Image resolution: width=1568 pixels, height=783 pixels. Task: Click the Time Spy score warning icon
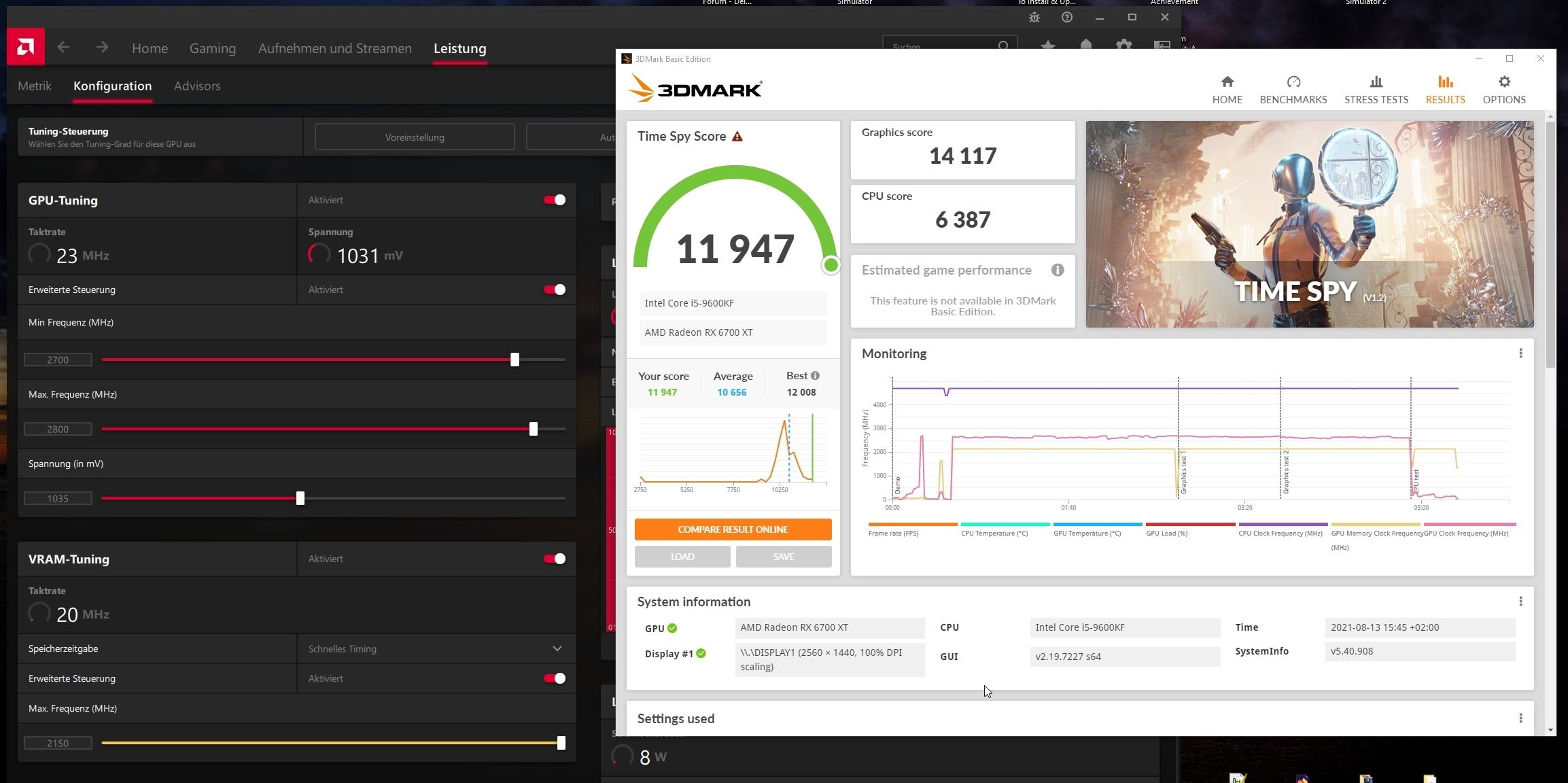point(737,137)
